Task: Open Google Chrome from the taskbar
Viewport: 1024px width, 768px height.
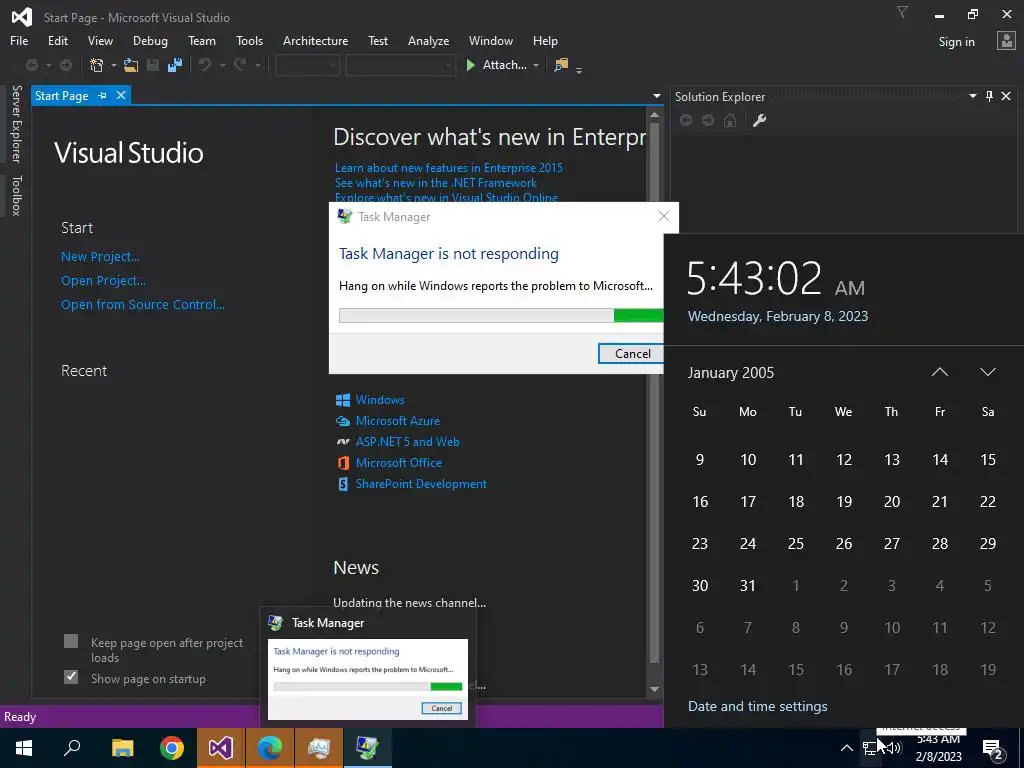Action: pyautogui.click(x=172, y=748)
